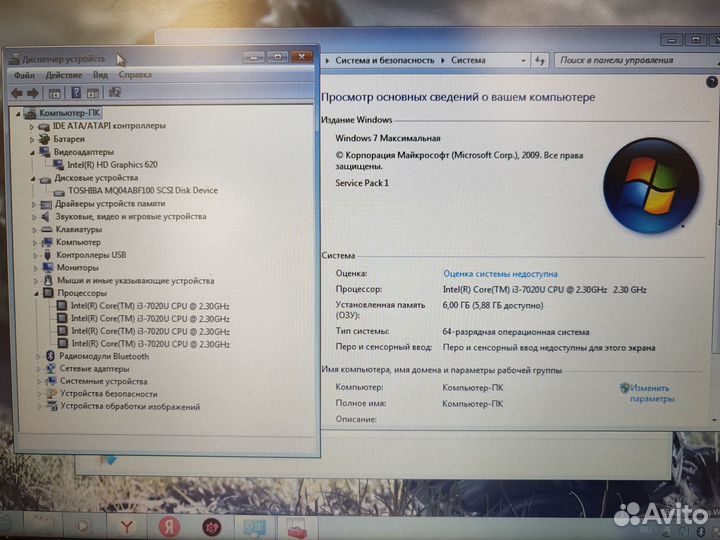Open the Yandex Browser taskbar icon

126,527
